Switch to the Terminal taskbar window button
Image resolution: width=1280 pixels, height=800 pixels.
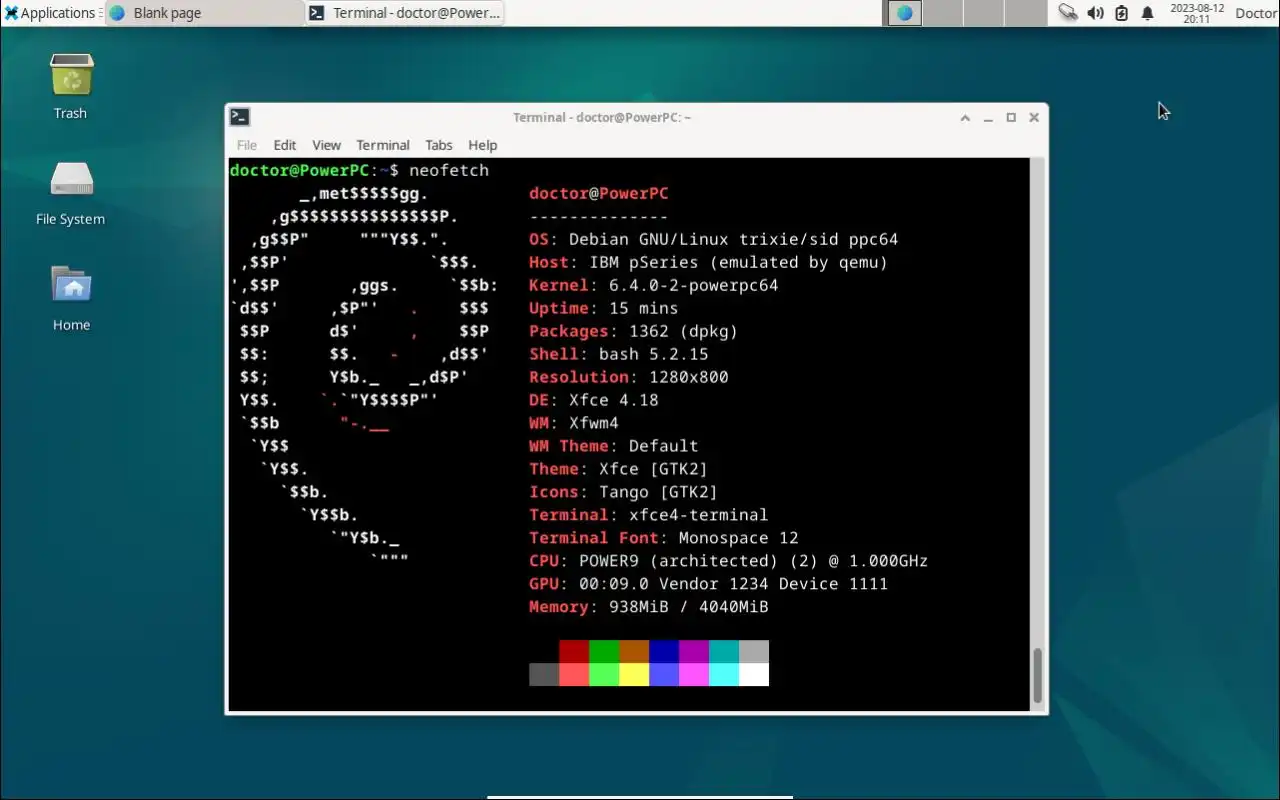click(x=404, y=13)
